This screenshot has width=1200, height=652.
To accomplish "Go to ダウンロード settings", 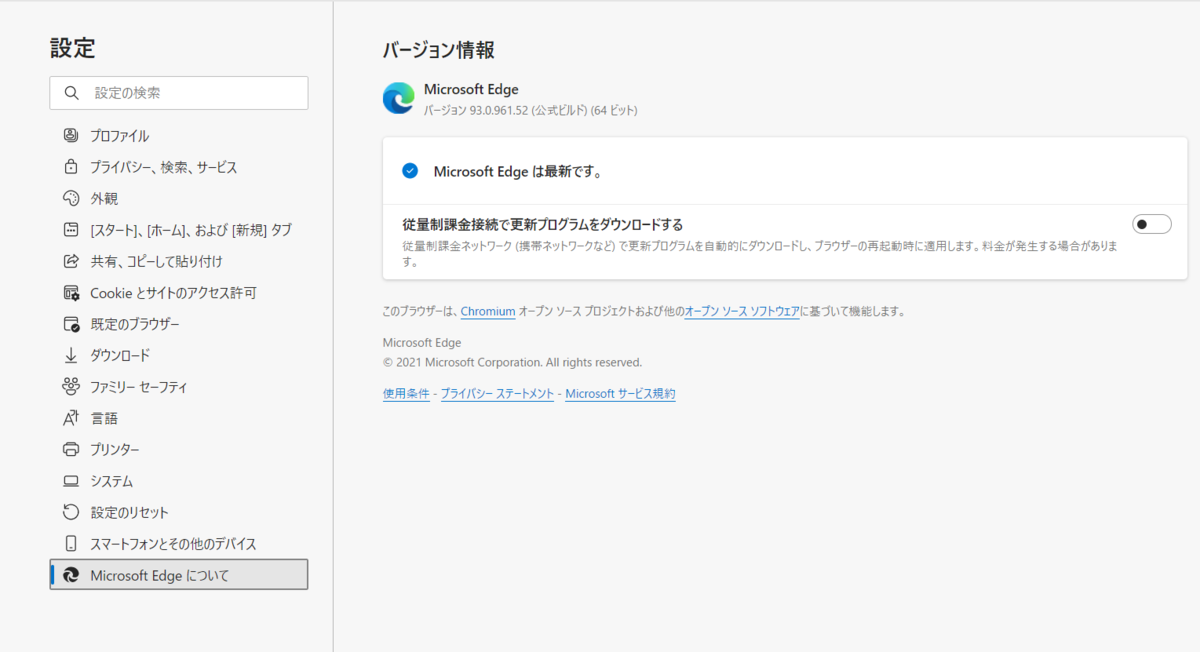I will click(x=179, y=355).
